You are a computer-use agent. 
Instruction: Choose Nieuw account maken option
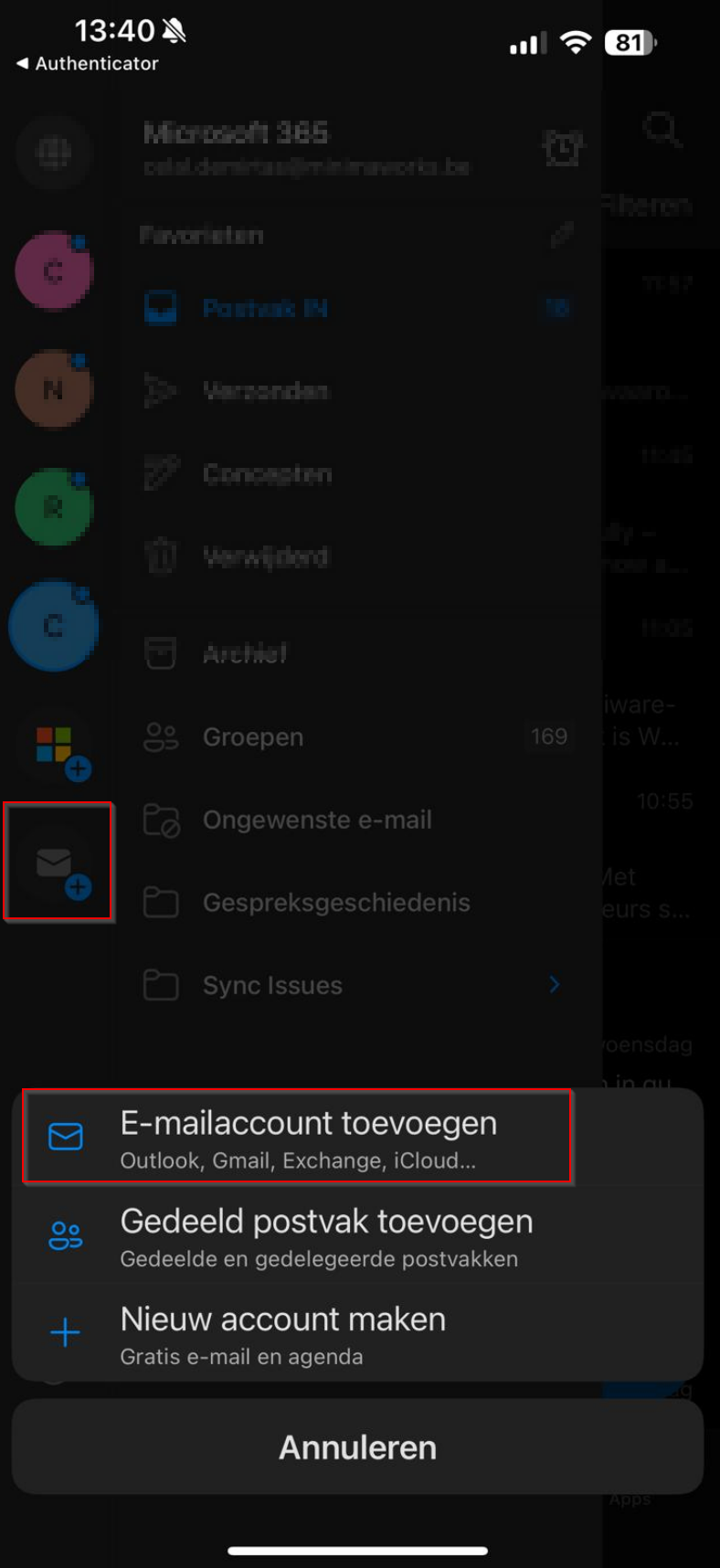357,1333
